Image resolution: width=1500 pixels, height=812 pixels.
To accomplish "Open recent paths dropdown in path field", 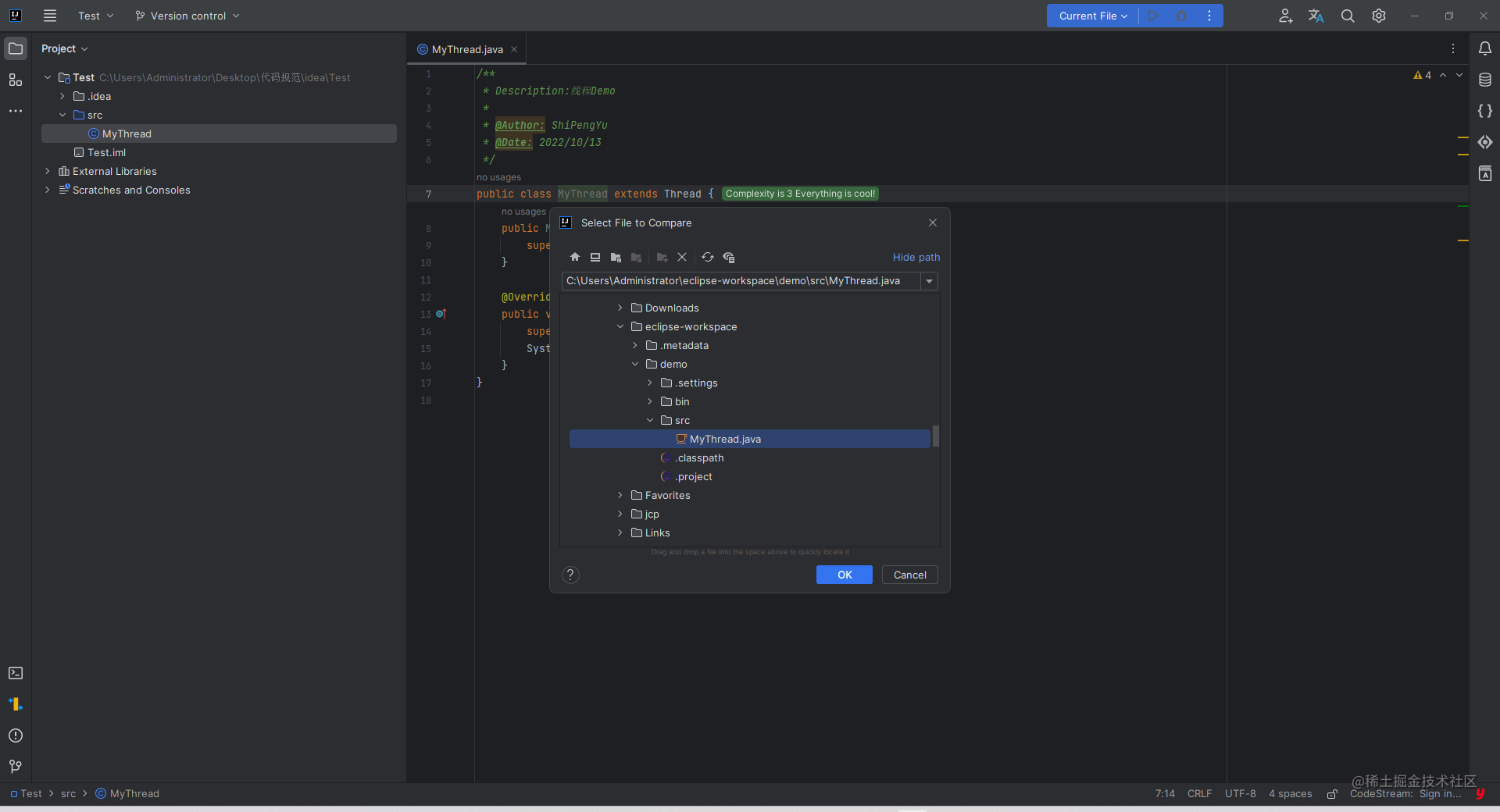I will 930,281.
